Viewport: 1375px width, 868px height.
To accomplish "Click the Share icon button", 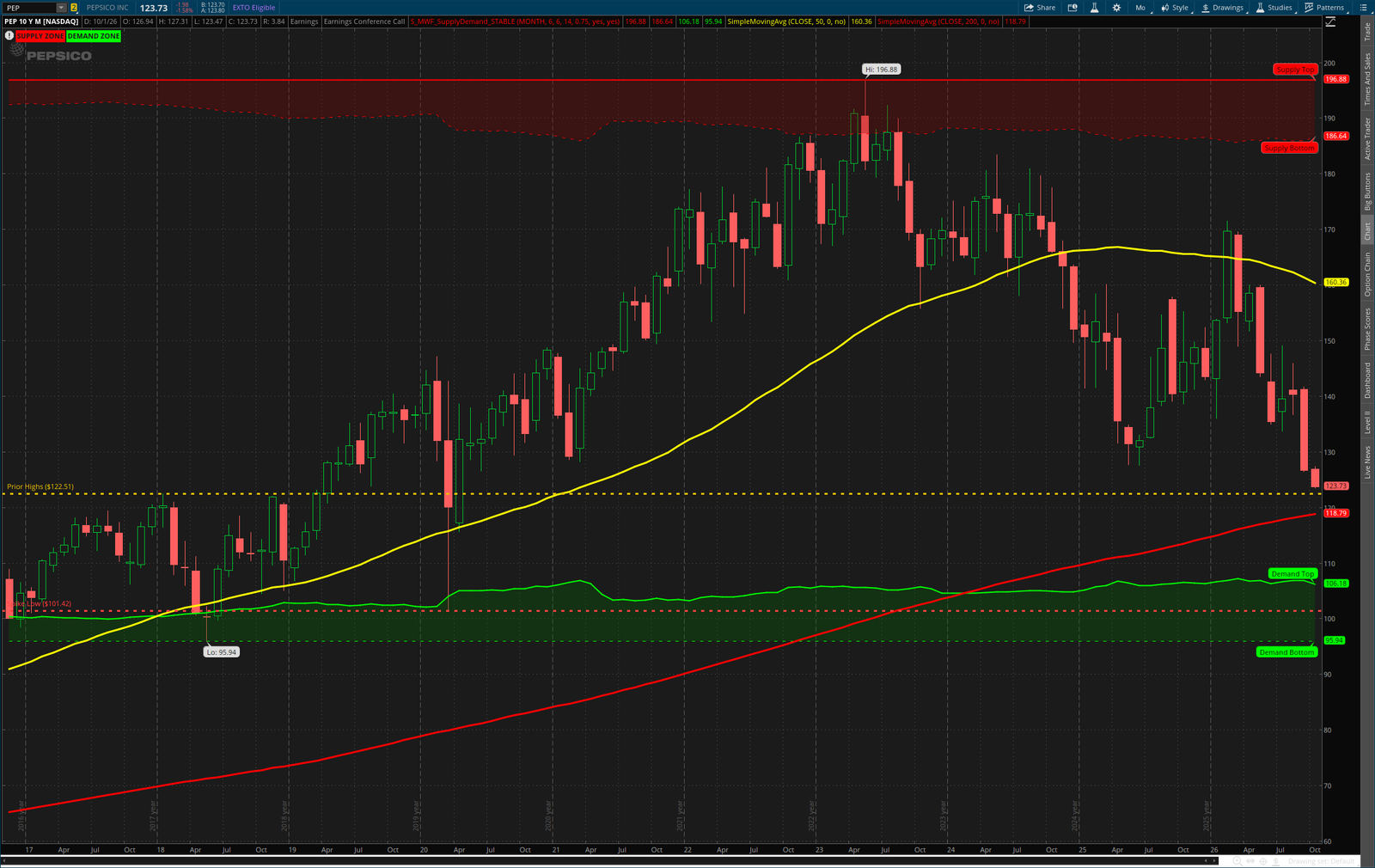I will pyautogui.click(x=1040, y=8).
